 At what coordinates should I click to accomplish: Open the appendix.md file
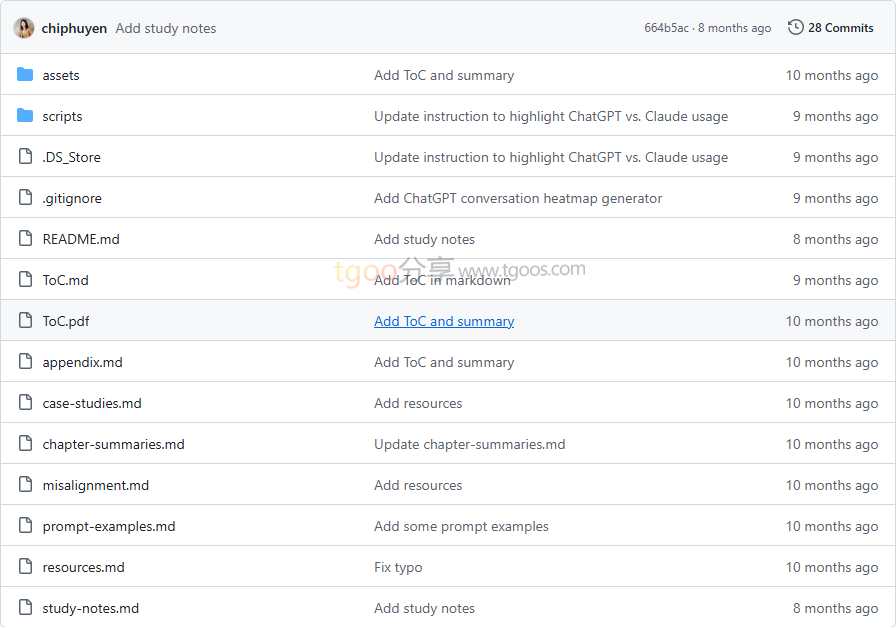click(x=82, y=362)
